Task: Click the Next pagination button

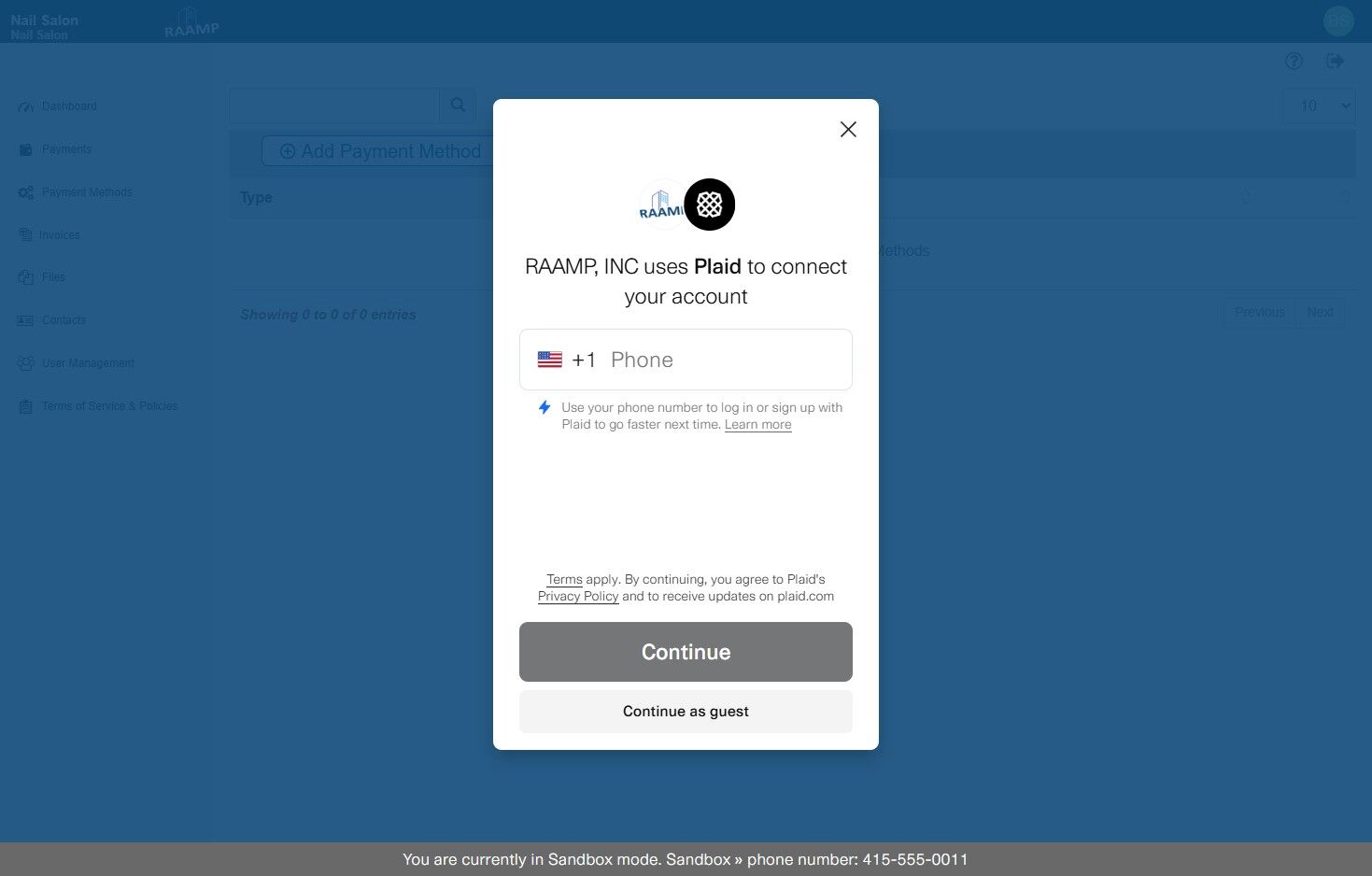Action: coord(1320,312)
